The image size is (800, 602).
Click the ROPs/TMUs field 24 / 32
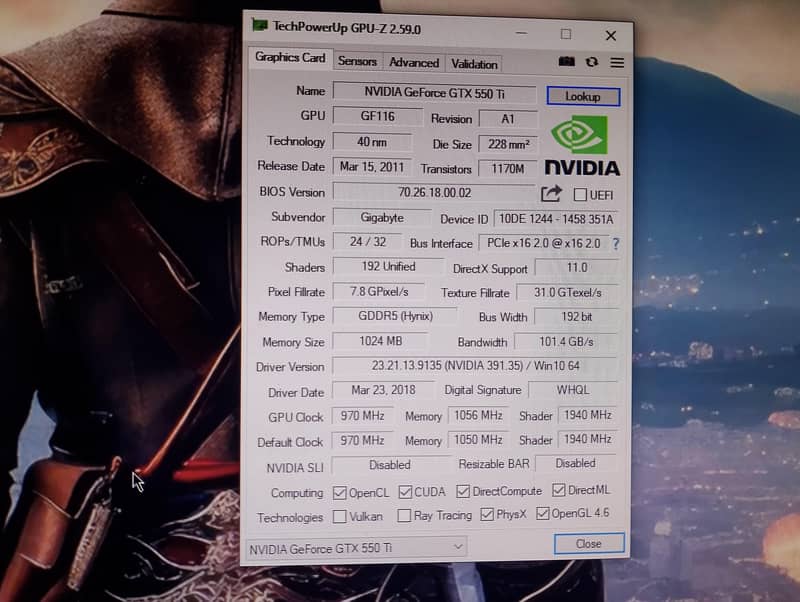tap(367, 242)
